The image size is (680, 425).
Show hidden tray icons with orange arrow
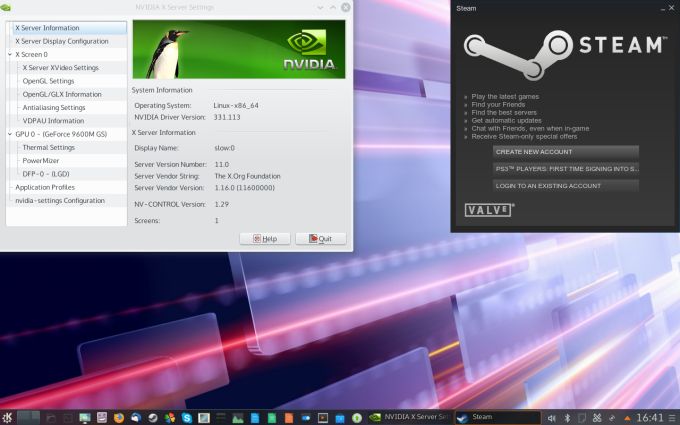click(627, 418)
